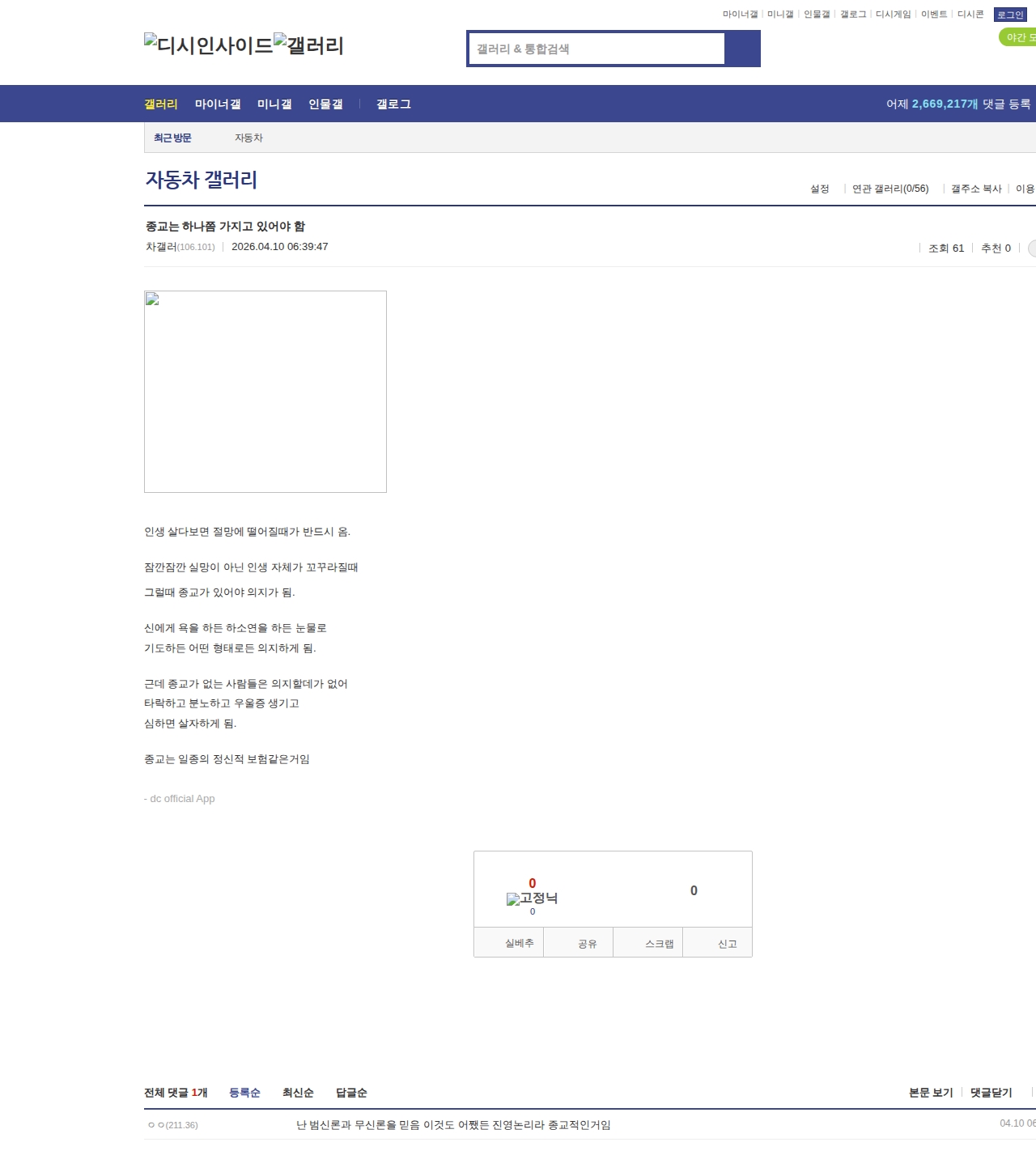Click the 2,669,217개 댓글 count
Image resolution: width=1036 pixels, height=1155 pixels.
[x=945, y=104]
